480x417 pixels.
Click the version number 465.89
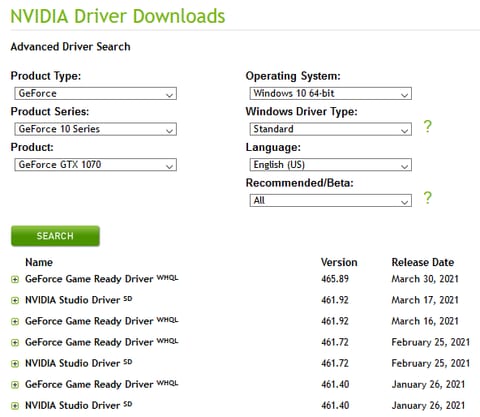pos(335,279)
